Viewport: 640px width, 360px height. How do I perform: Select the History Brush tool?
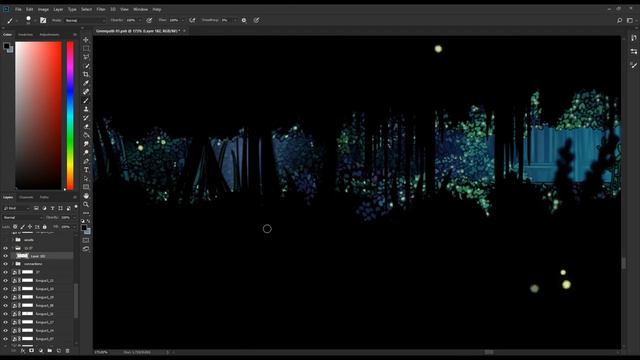pyautogui.click(x=86, y=118)
